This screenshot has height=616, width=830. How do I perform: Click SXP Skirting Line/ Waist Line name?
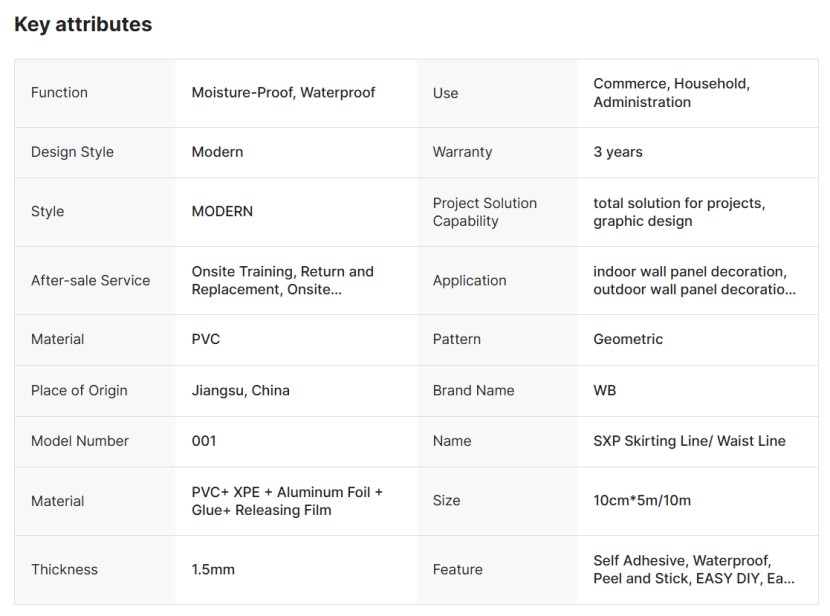tap(689, 441)
